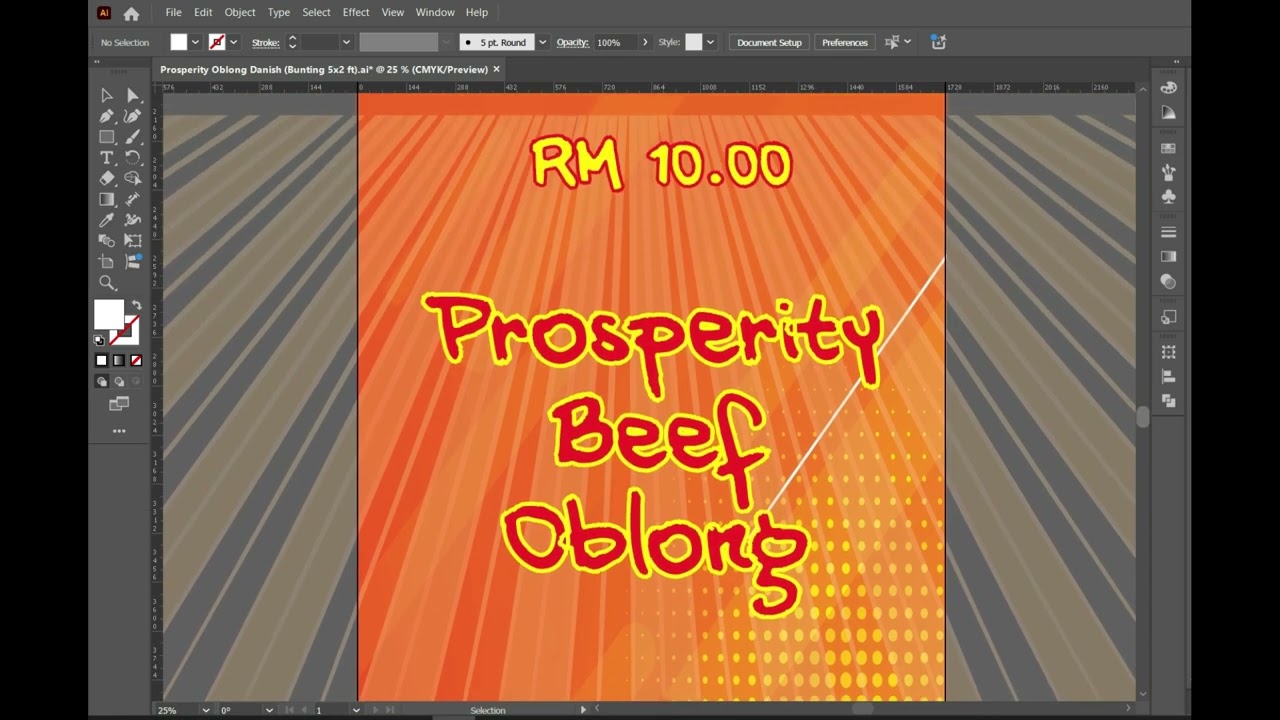1280x720 pixels.
Task: Open the Color panel palette icon
Action: click(x=1168, y=88)
